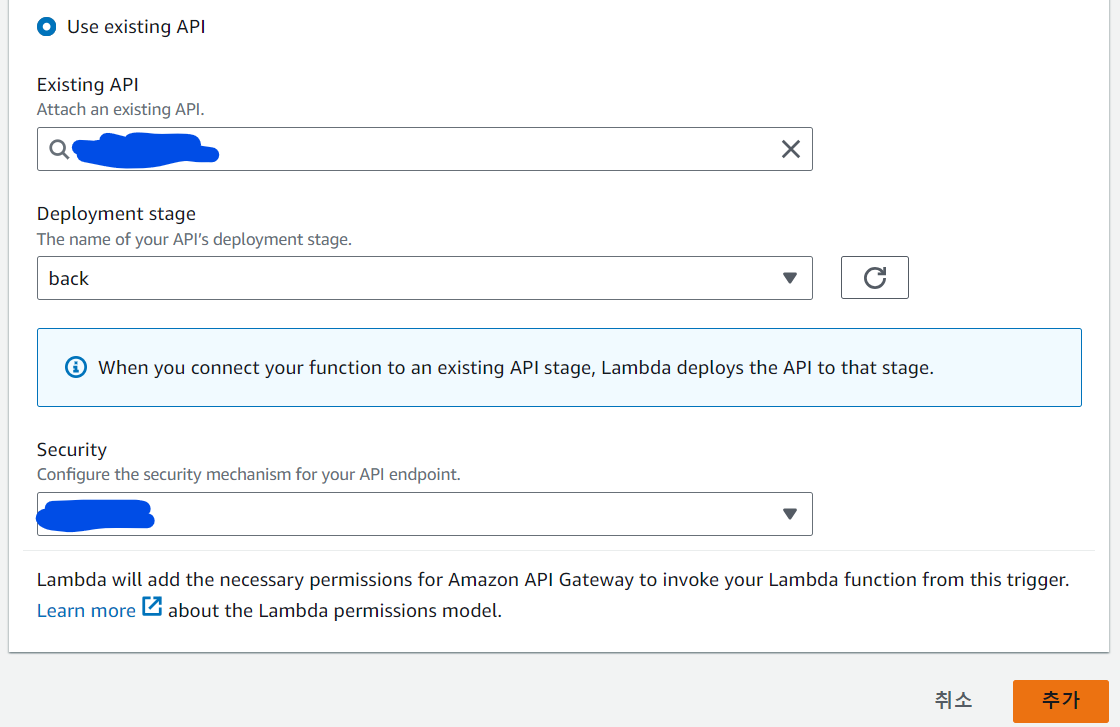Click the magnifier icon in Existing API field

tap(59, 149)
